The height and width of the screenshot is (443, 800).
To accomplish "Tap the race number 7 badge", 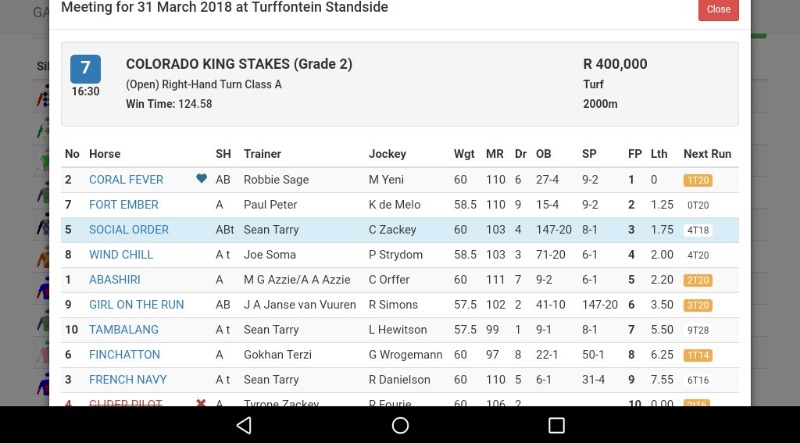I will pos(85,69).
